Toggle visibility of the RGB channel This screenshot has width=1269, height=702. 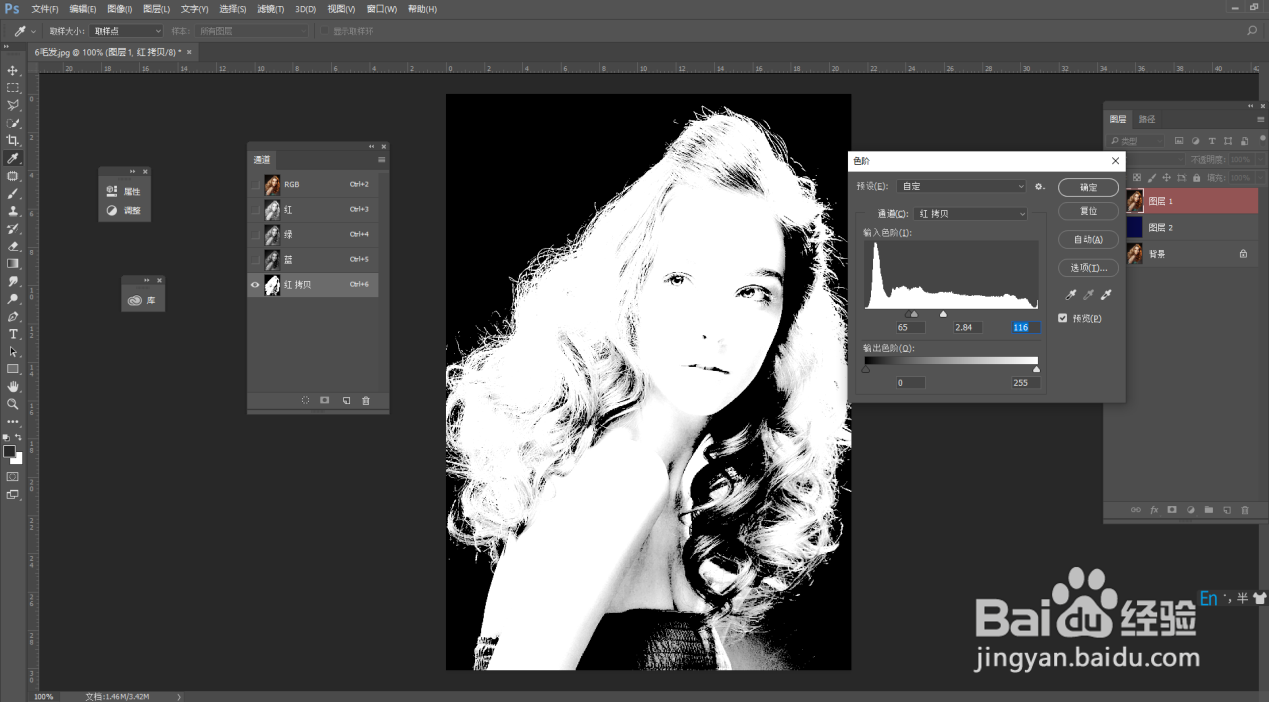coord(255,185)
